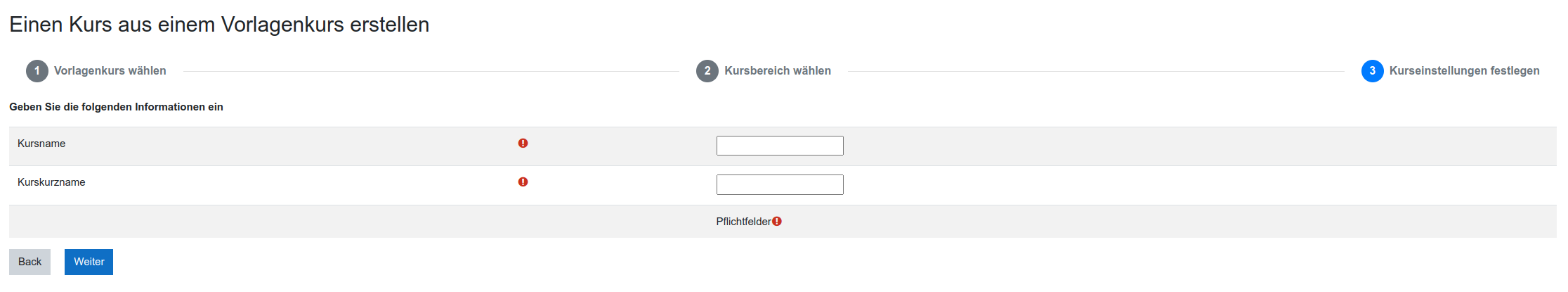Select the Kurseinstellungen festlegen step label
The width and height of the screenshot is (1568, 292).
(1465, 71)
